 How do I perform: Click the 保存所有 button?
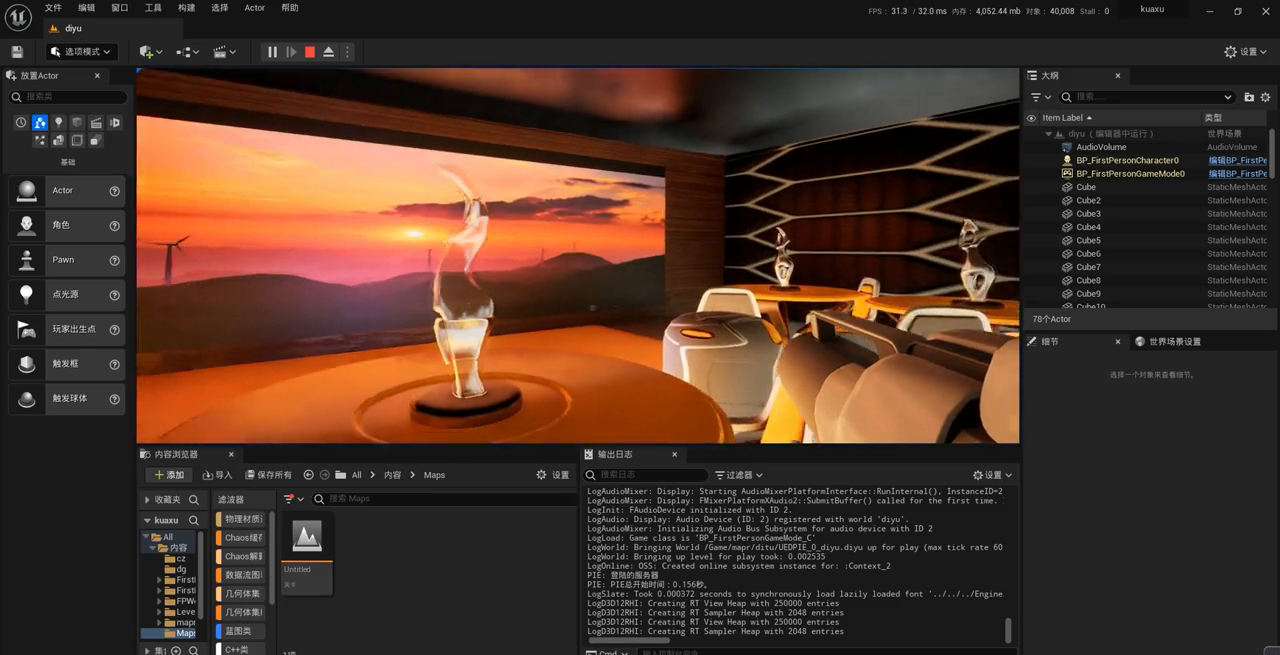(x=267, y=475)
